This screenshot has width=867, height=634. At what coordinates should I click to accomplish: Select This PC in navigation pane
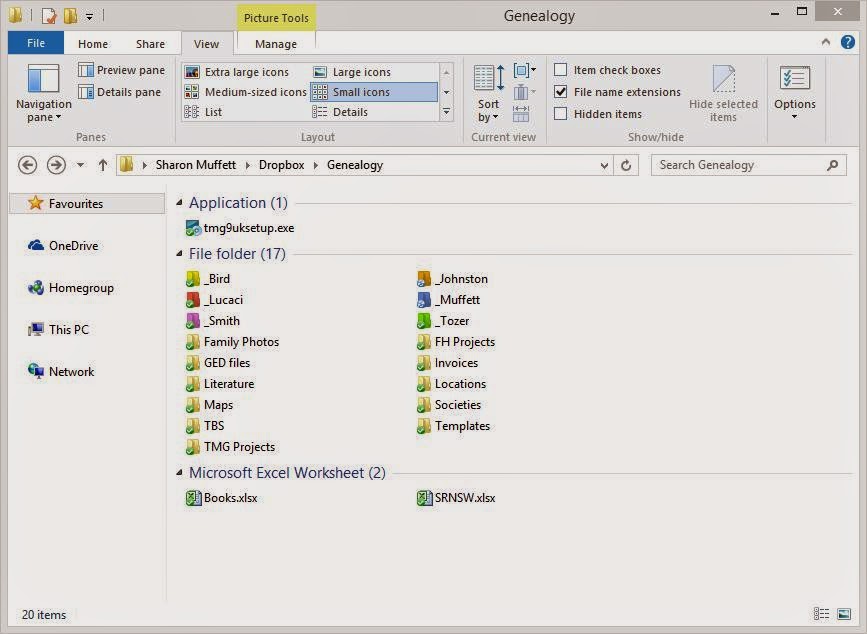point(58,329)
